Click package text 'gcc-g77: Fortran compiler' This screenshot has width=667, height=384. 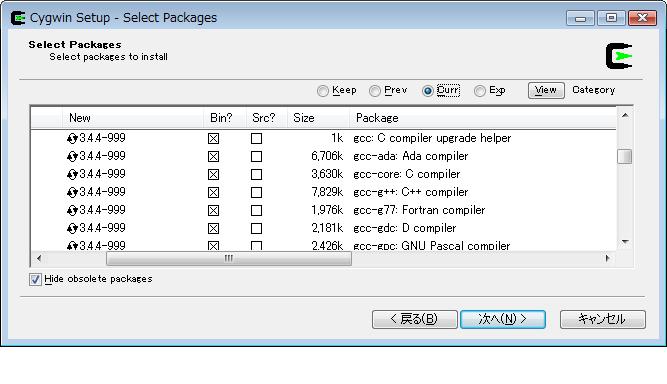(419, 210)
